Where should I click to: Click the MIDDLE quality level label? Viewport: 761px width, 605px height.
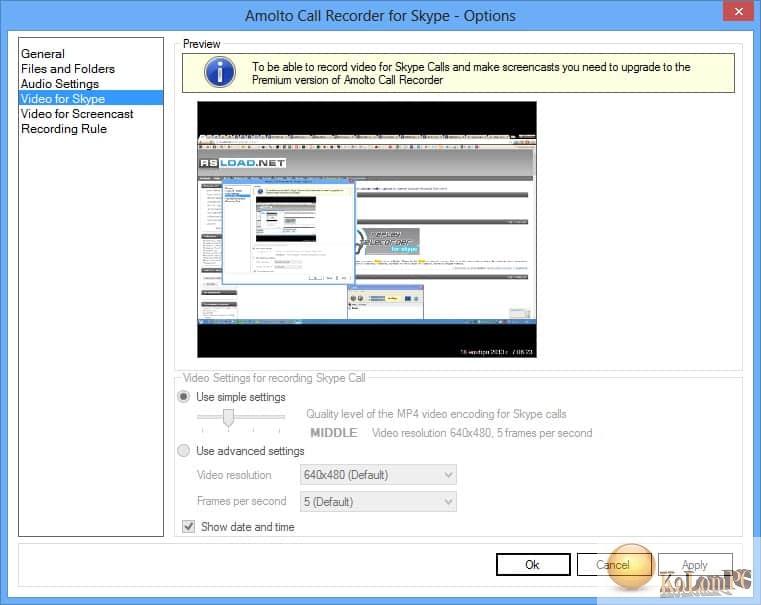(334, 433)
